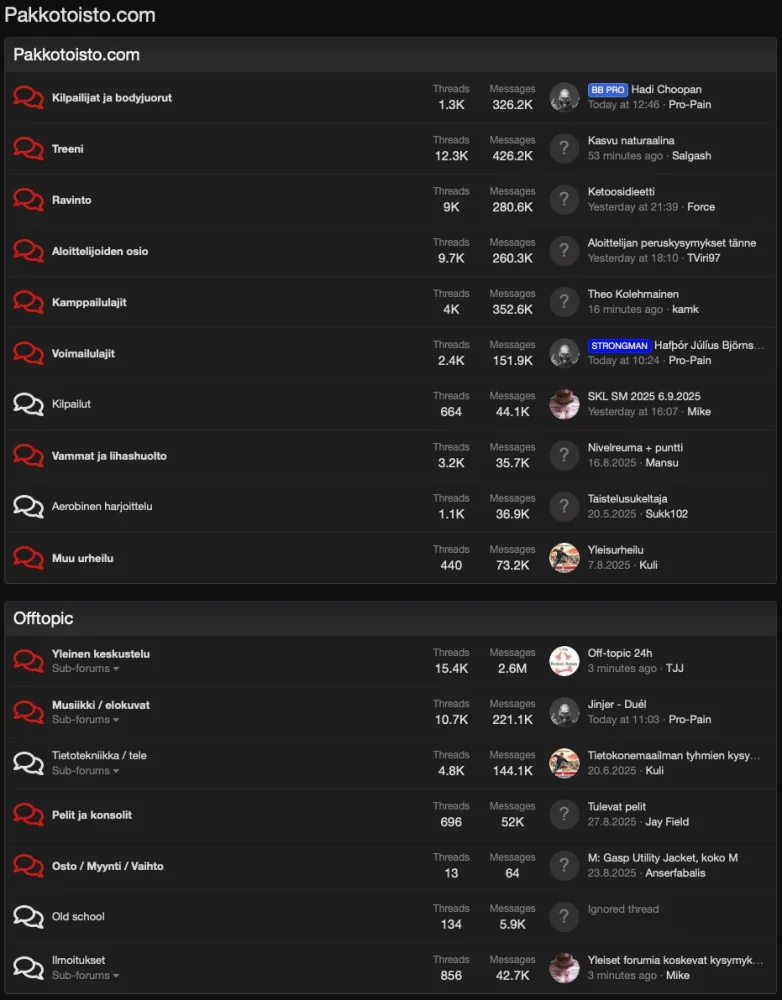Screen dimensions: 782x1000
Task: Expand Sub-forums under Yleinen keskustelu
Action: point(85,668)
